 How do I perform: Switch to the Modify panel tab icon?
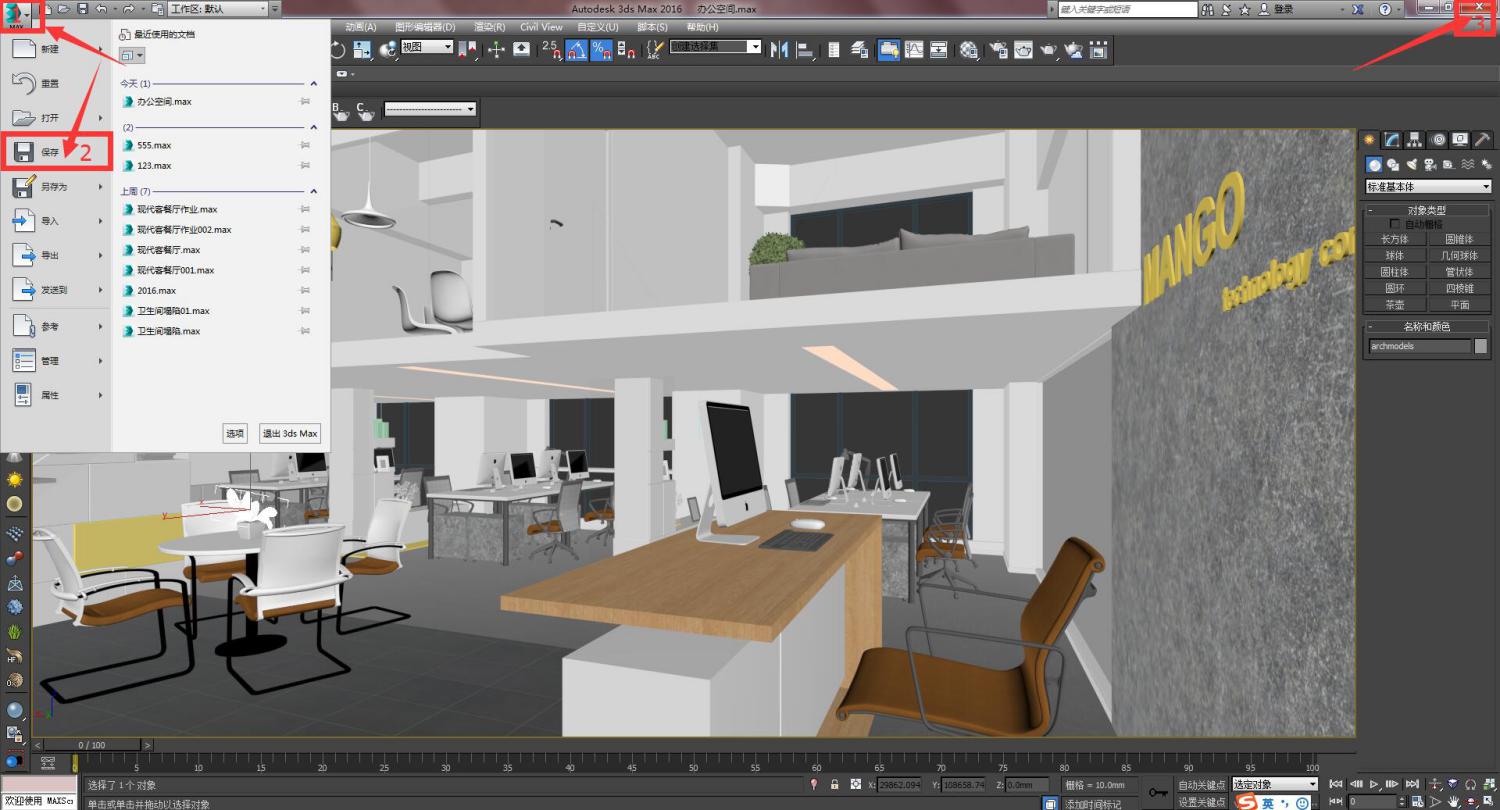point(1392,140)
